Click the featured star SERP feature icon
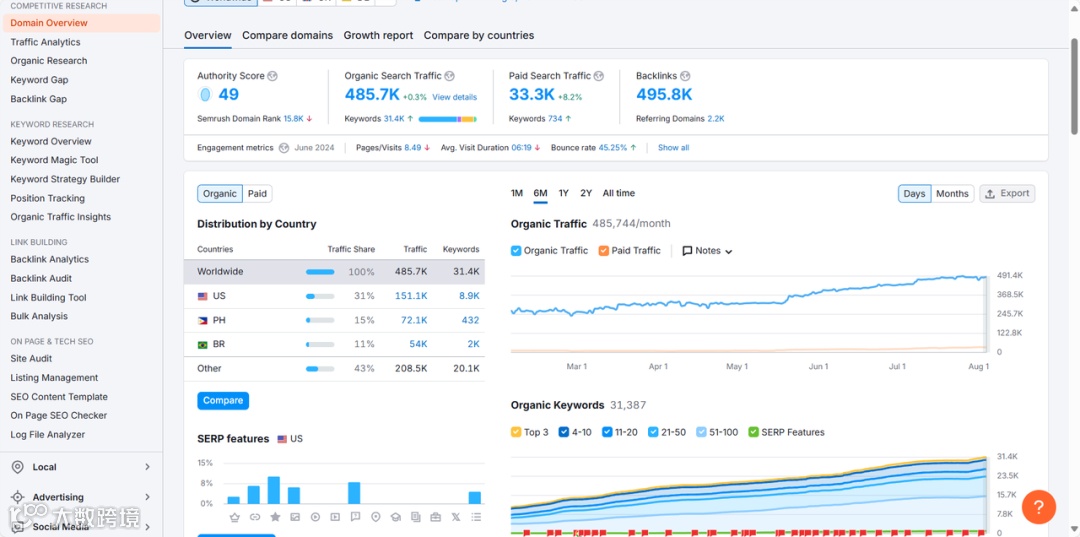 pyautogui.click(x=275, y=517)
